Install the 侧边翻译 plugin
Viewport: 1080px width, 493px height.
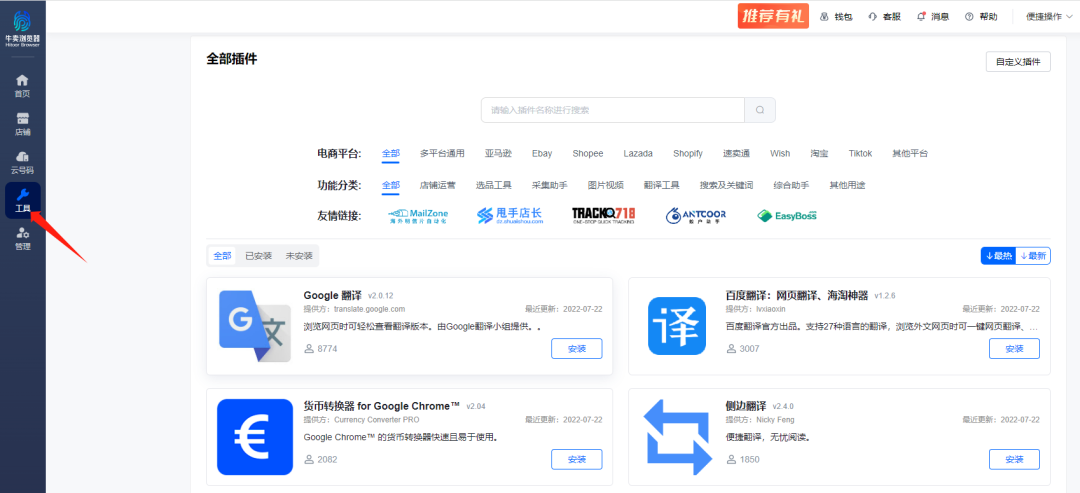click(x=1015, y=459)
